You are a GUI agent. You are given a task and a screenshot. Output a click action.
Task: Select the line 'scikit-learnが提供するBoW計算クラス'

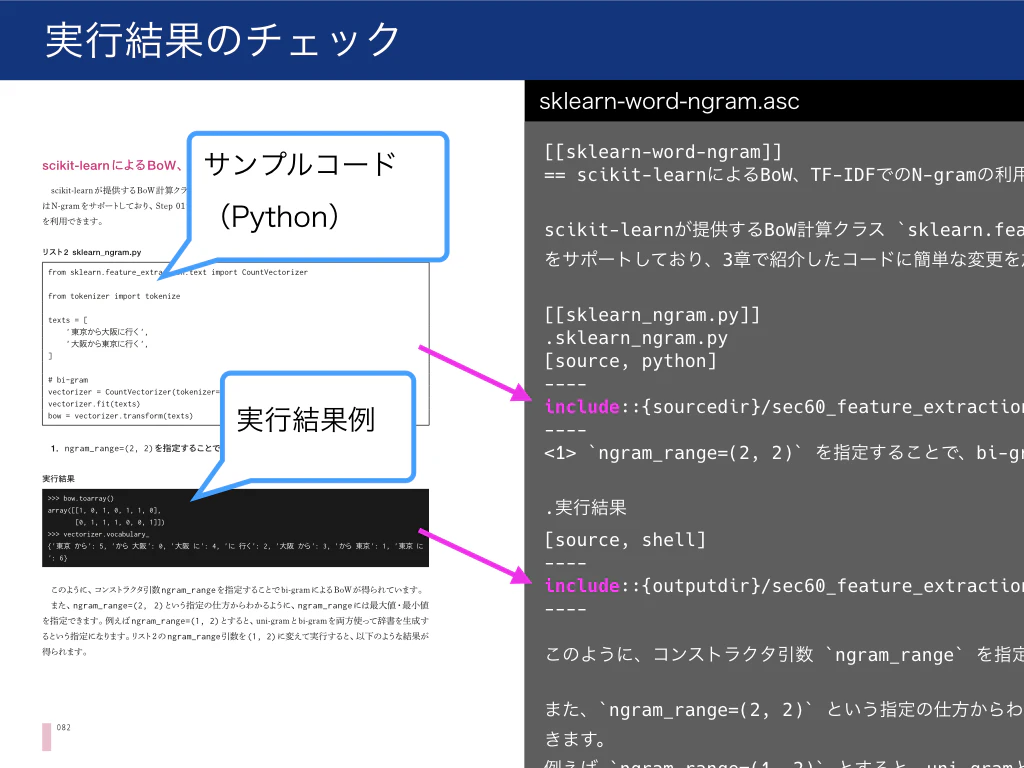784,230
